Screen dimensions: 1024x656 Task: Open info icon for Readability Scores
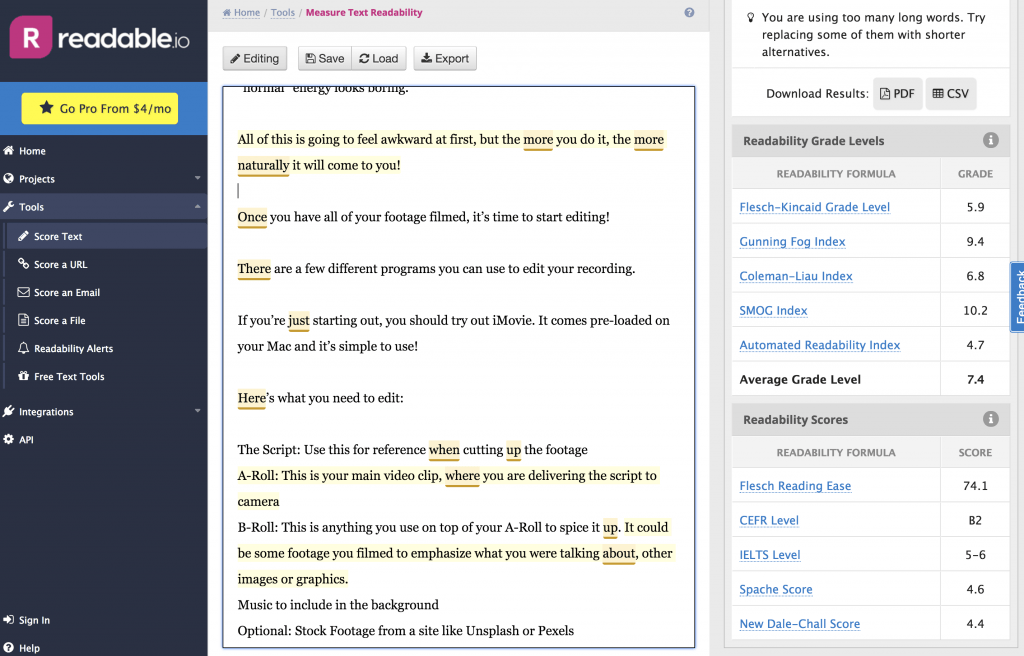(x=990, y=419)
